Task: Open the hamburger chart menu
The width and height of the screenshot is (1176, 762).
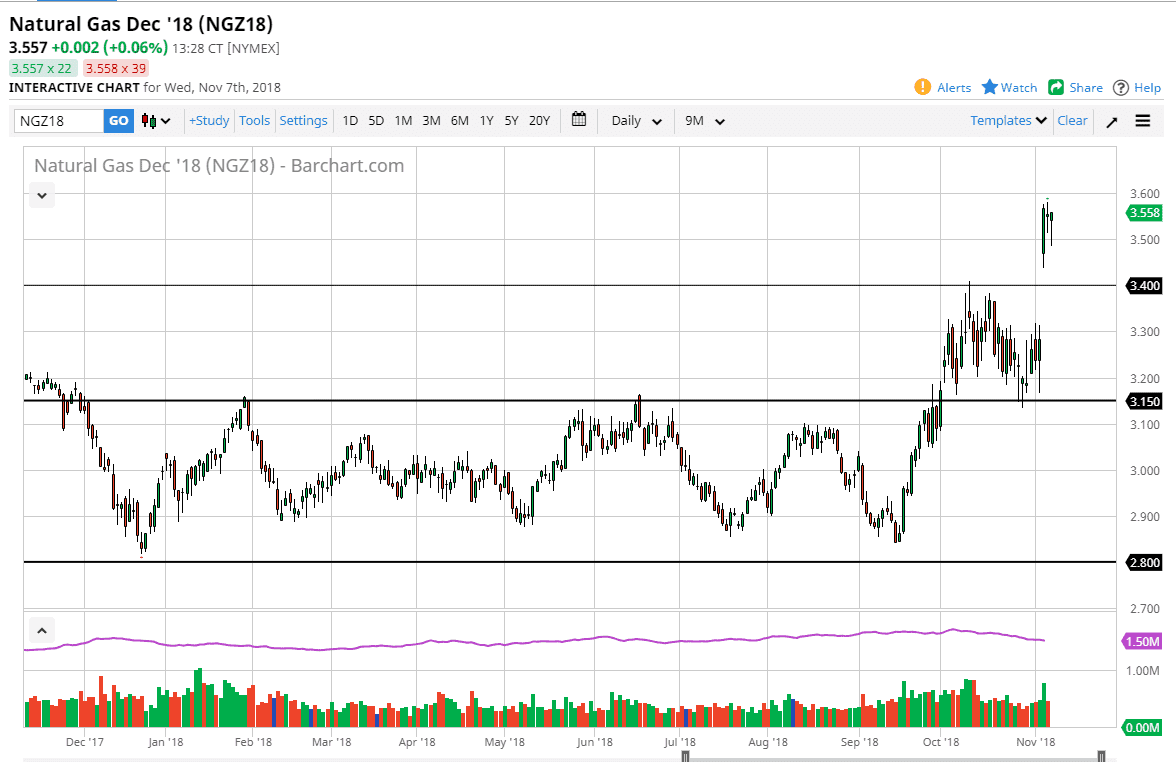Action: [x=1143, y=121]
